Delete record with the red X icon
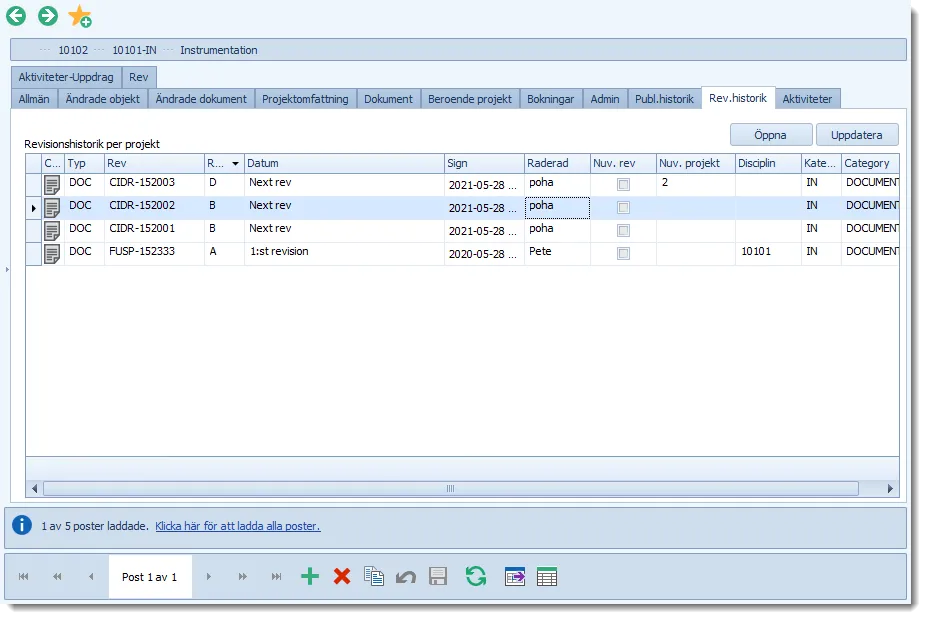Viewport: 926px width, 619px height. (342, 576)
